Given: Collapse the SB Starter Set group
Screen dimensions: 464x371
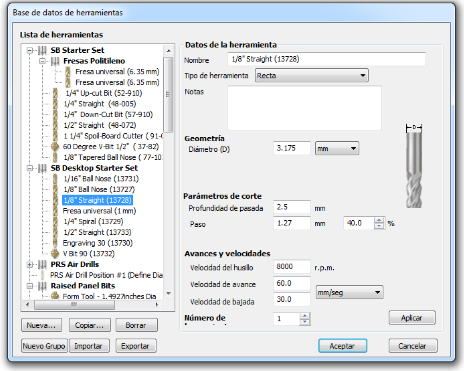Looking at the screenshot, I should click(30, 50).
